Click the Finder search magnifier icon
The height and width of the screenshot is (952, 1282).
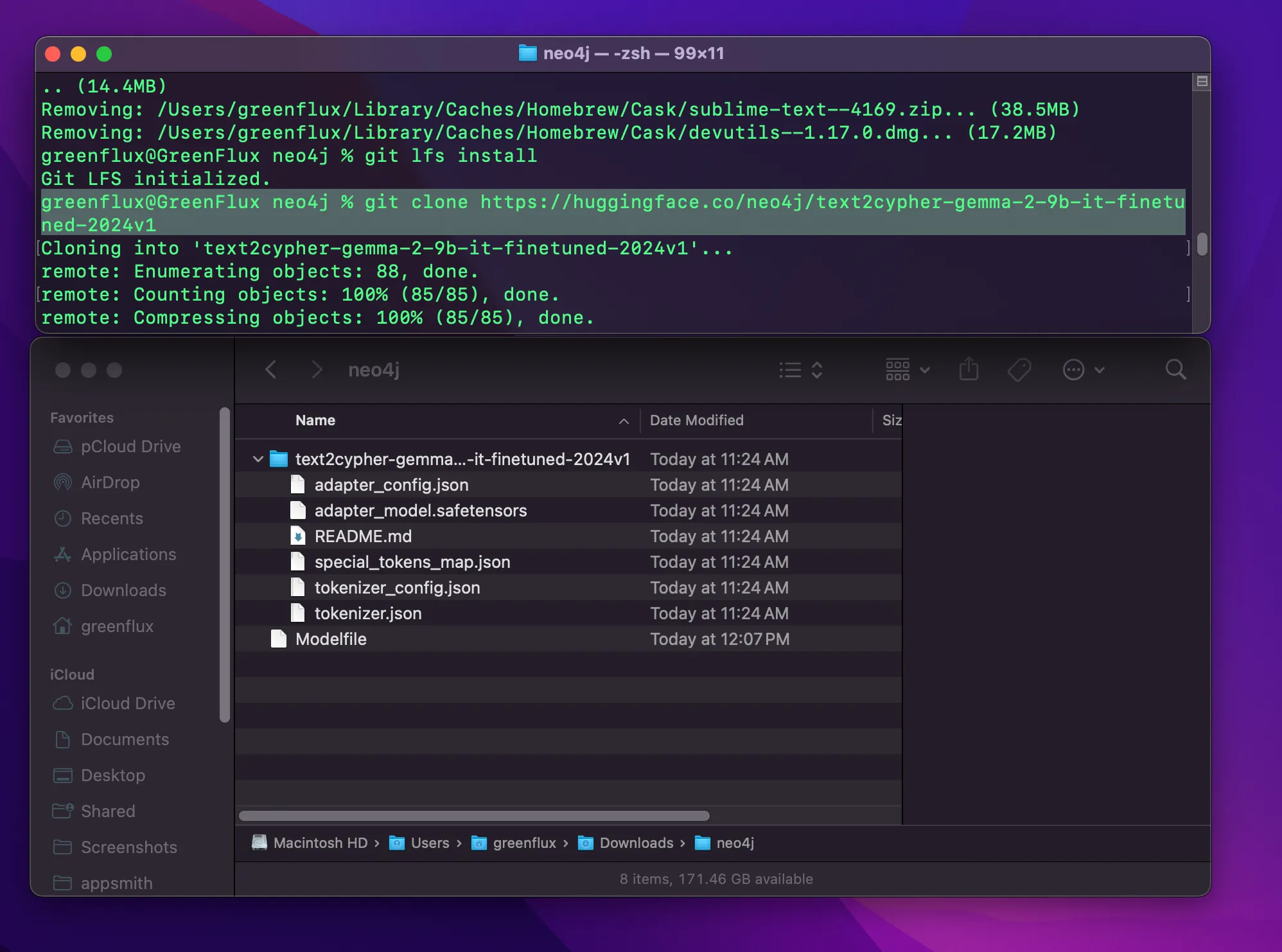click(x=1175, y=369)
